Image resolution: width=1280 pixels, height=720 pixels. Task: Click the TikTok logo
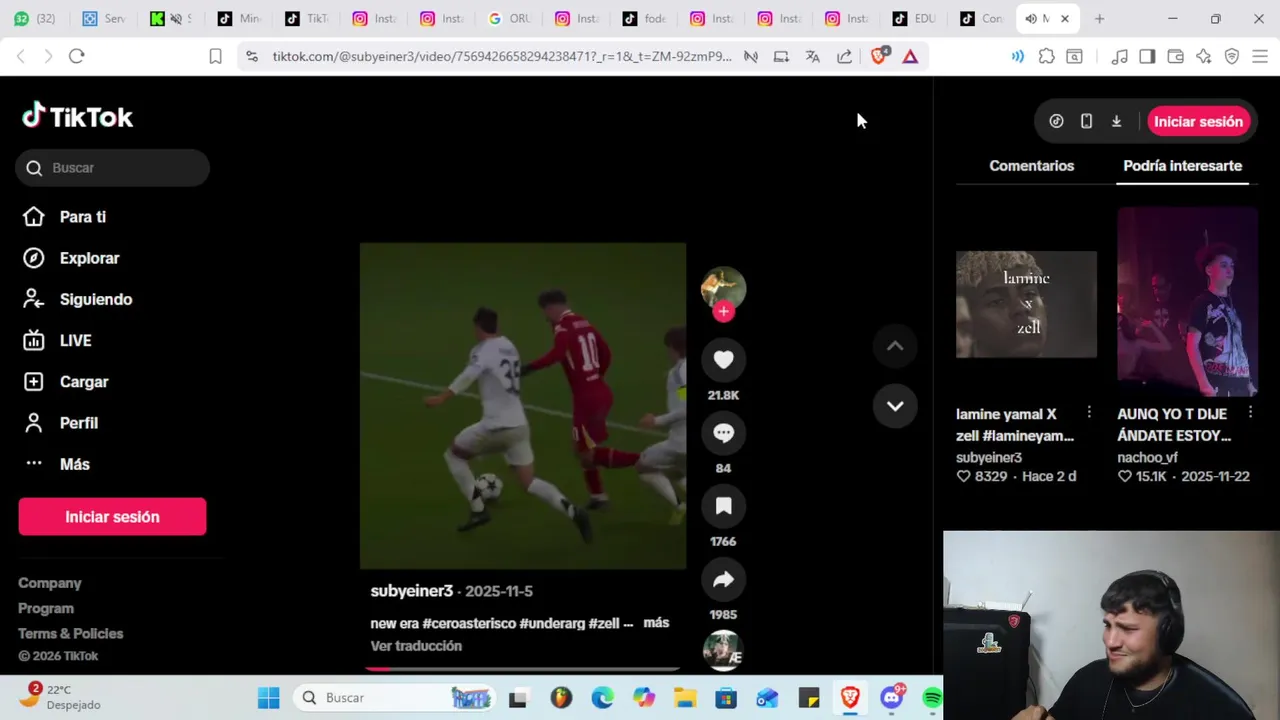(78, 117)
